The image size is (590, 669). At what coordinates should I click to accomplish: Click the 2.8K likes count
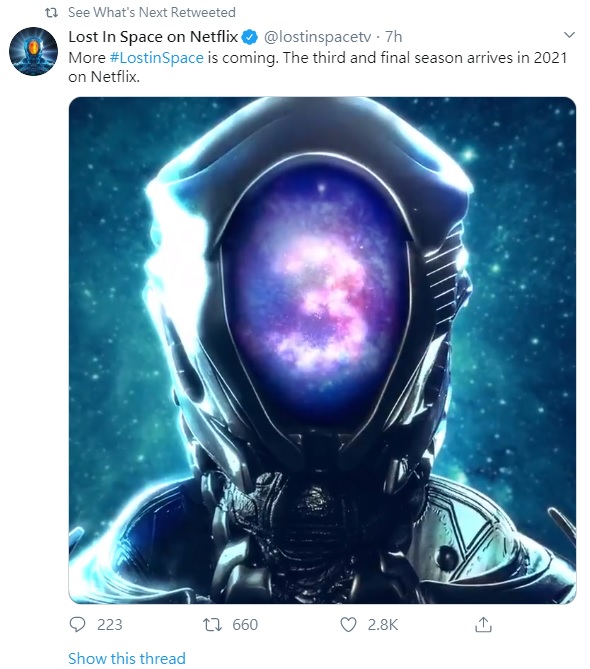(383, 625)
